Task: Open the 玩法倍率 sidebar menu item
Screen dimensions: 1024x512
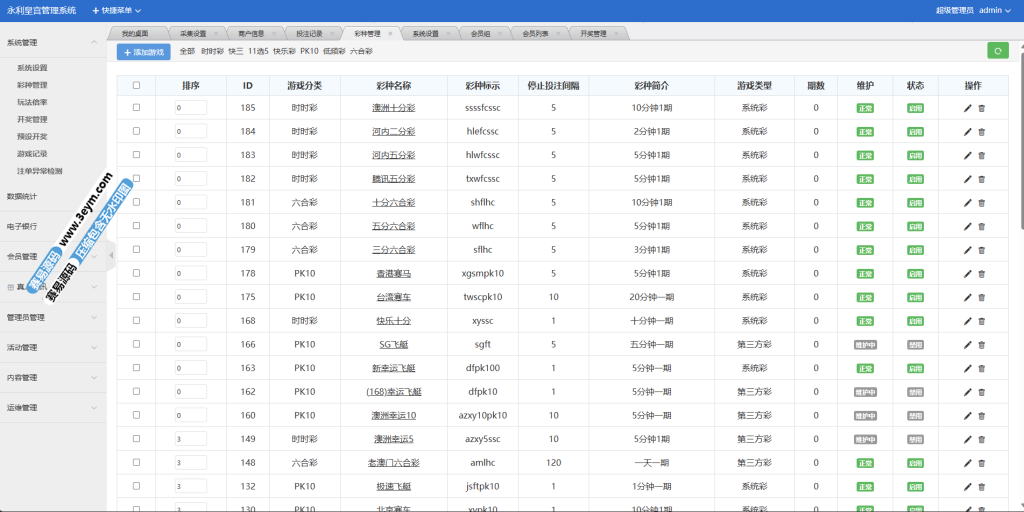Action: click(x=32, y=102)
